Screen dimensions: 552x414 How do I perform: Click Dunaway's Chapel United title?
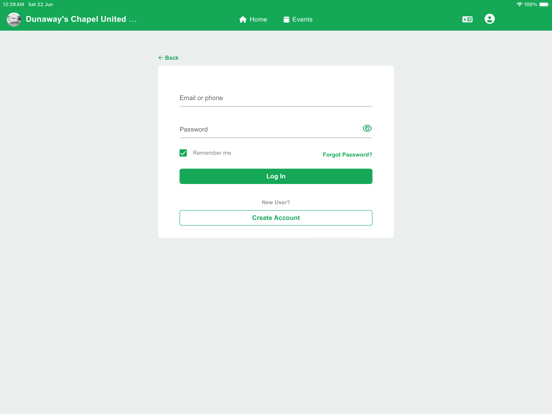[81, 19]
